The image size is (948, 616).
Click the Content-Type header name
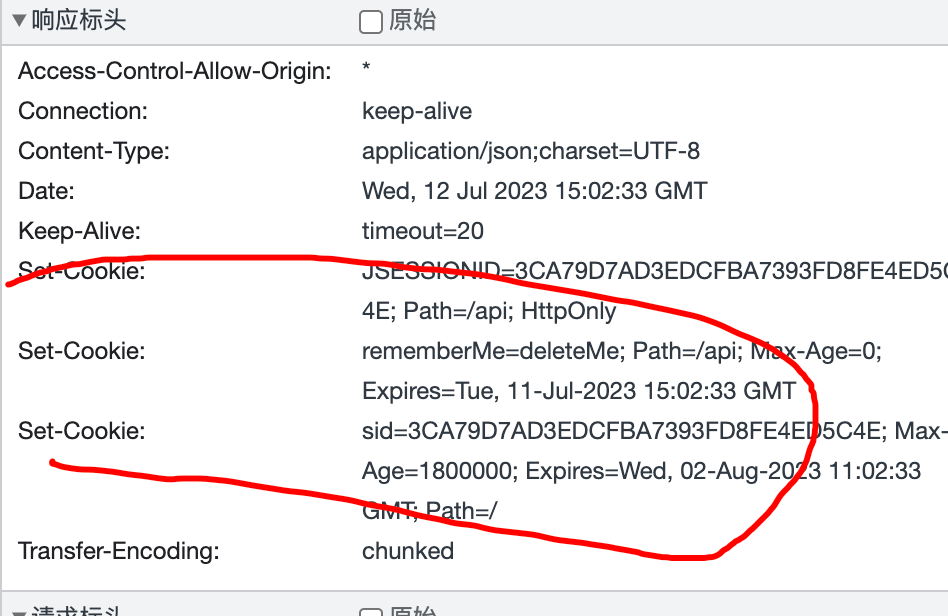click(94, 151)
